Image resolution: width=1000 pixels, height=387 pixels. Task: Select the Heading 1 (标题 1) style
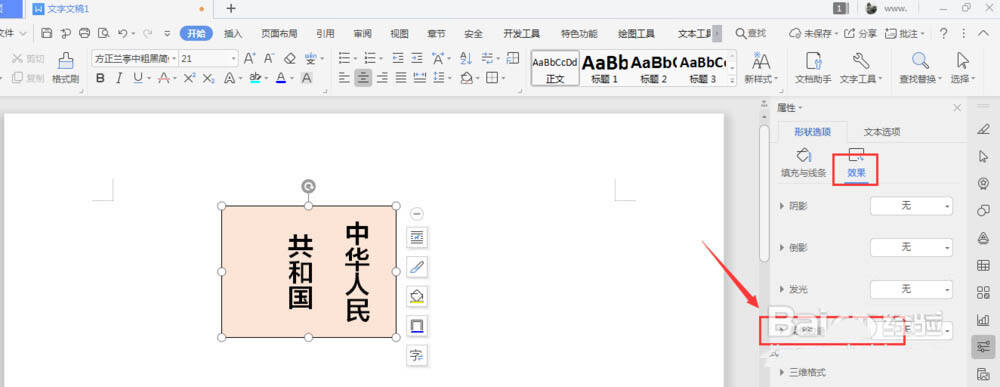[605, 68]
